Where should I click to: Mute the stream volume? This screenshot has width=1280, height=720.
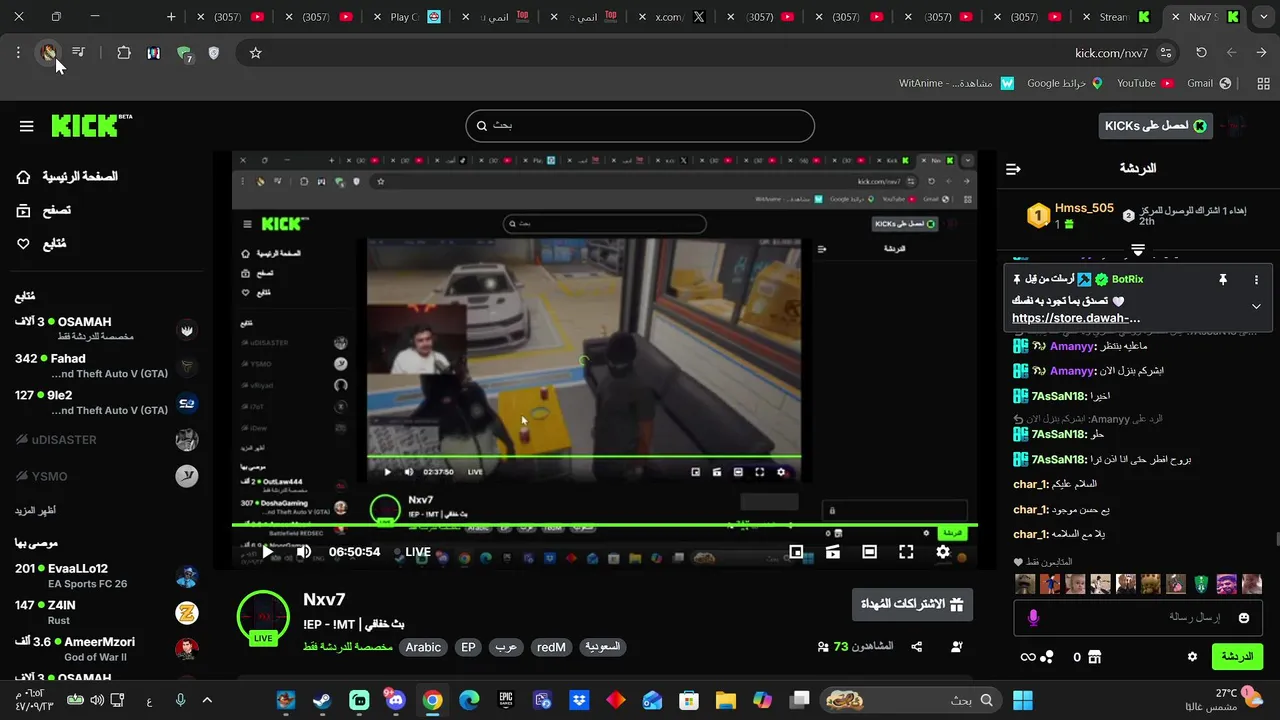[x=304, y=551]
